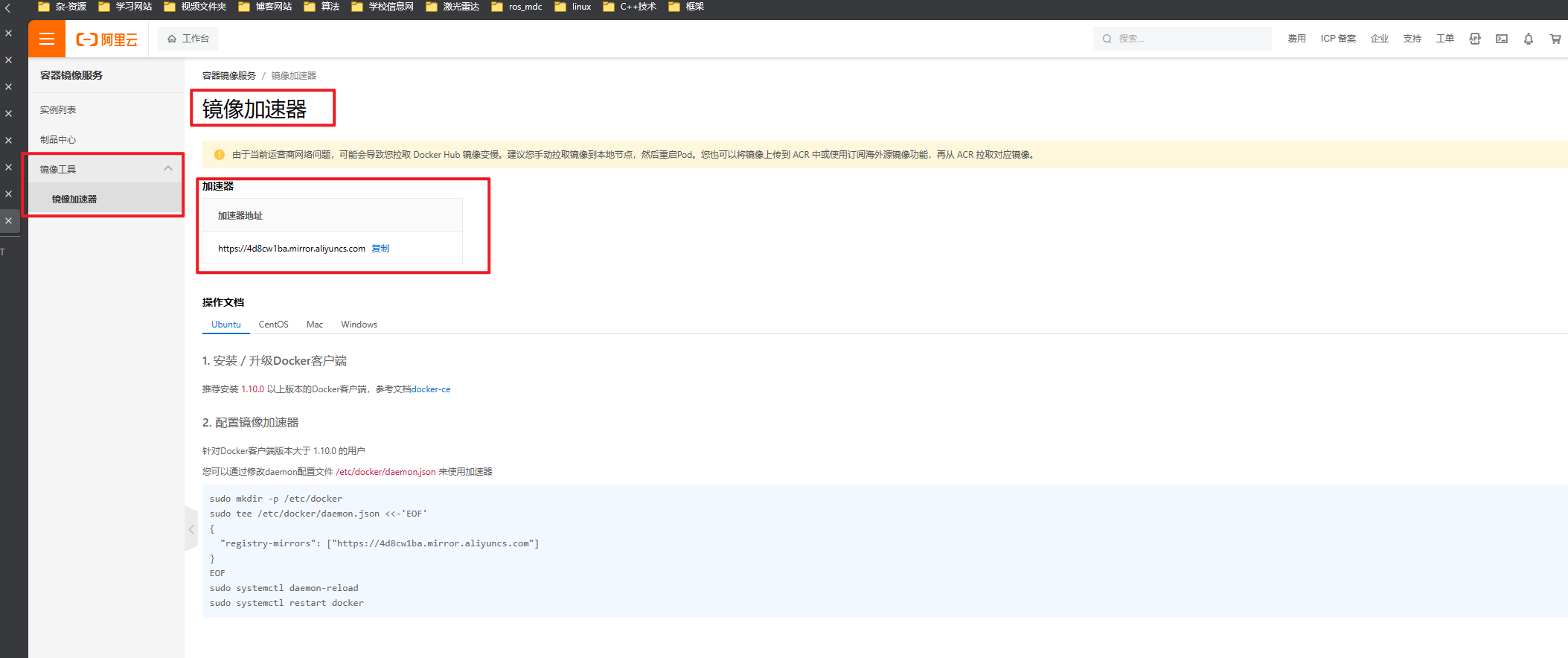The width and height of the screenshot is (1568, 658).
Task: Open the hamburger menu in the orange header
Action: click(x=47, y=39)
